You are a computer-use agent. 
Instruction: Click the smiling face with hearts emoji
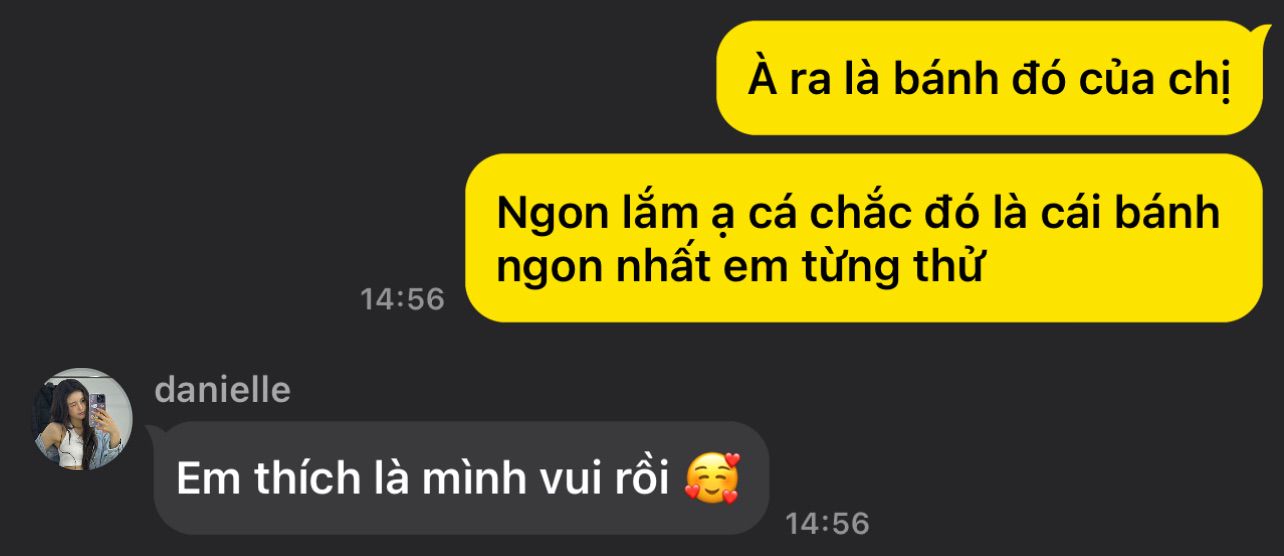coord(713,478)
